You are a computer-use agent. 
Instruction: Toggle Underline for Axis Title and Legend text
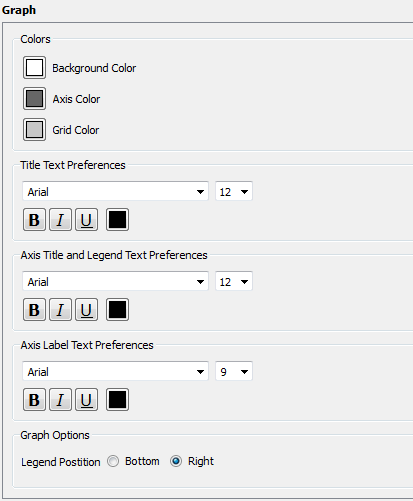[x=86, y=310]
